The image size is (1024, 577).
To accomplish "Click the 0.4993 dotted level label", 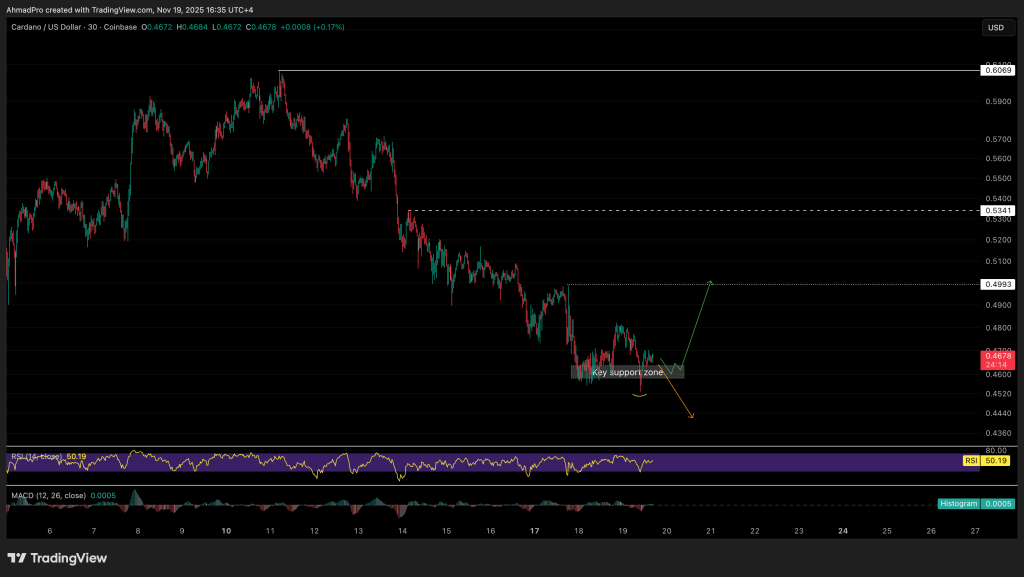I will tap(995, 285).
